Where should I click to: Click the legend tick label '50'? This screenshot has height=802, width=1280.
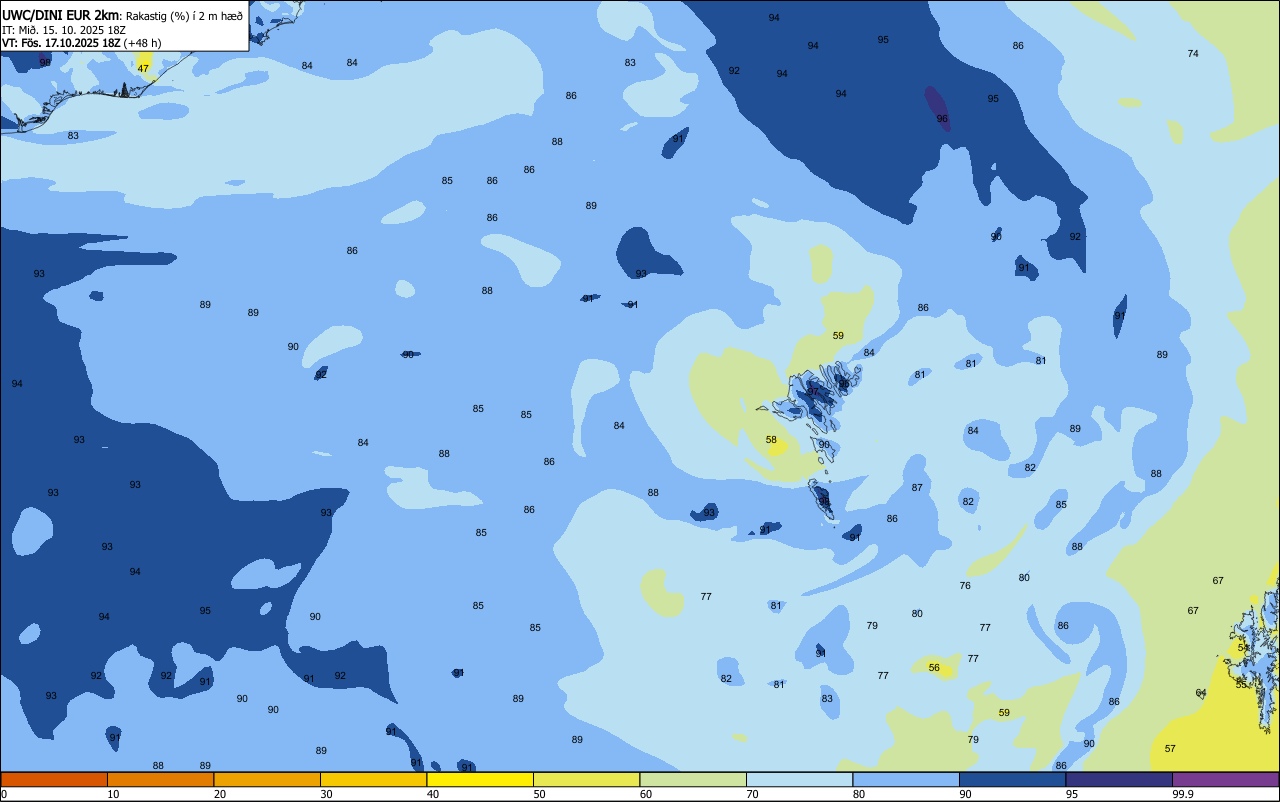pyautogui.click(x=539, y=794)
